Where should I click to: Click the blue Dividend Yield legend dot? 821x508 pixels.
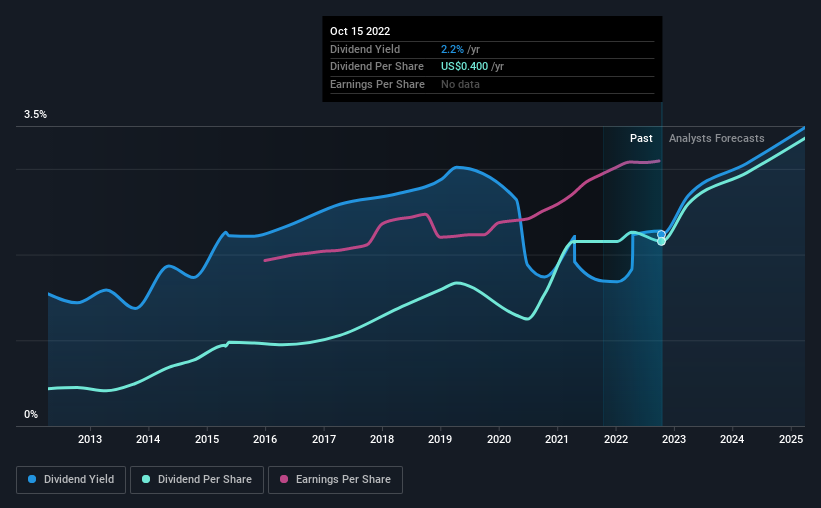[x=32, y=479]
